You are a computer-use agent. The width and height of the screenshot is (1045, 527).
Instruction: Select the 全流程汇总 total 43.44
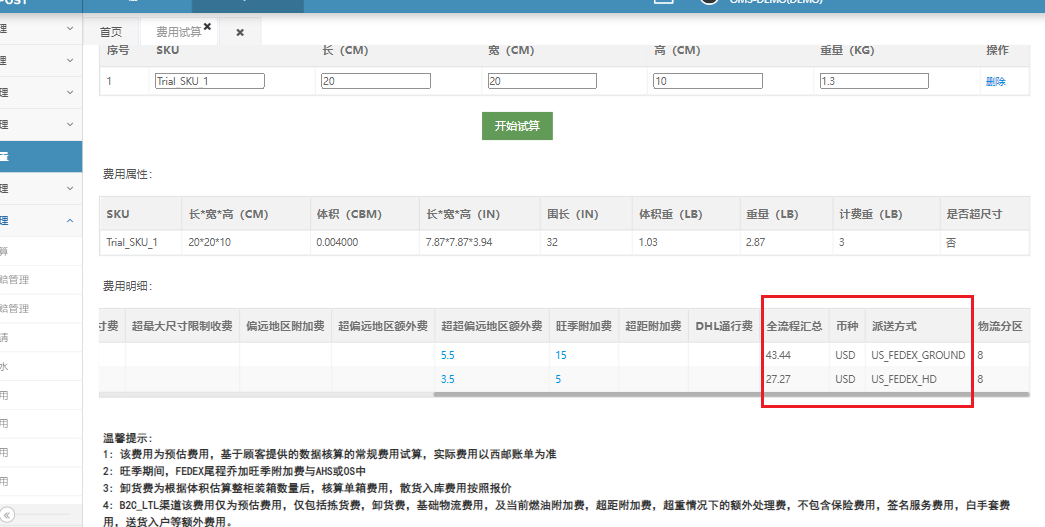pos(778,355)
